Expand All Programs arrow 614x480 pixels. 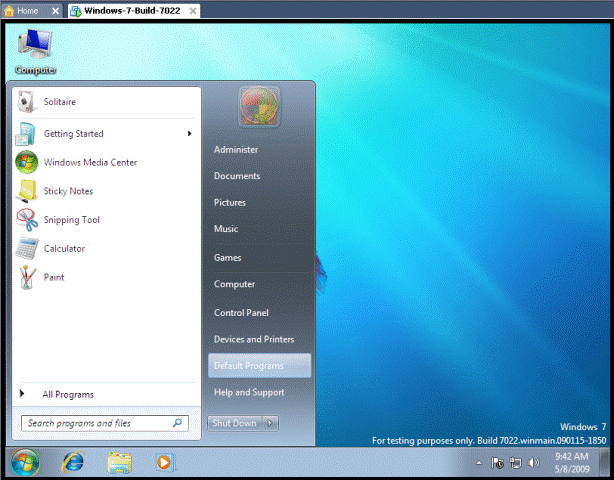pyautogui.click(x=22, y=393)
